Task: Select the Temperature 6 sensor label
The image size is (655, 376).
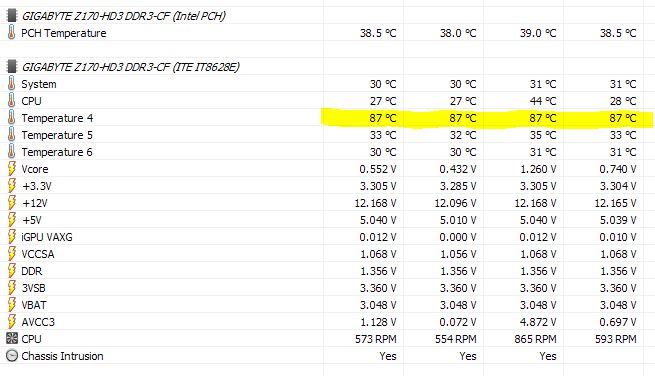Action: pyautogui.click(x=57, y=152)
